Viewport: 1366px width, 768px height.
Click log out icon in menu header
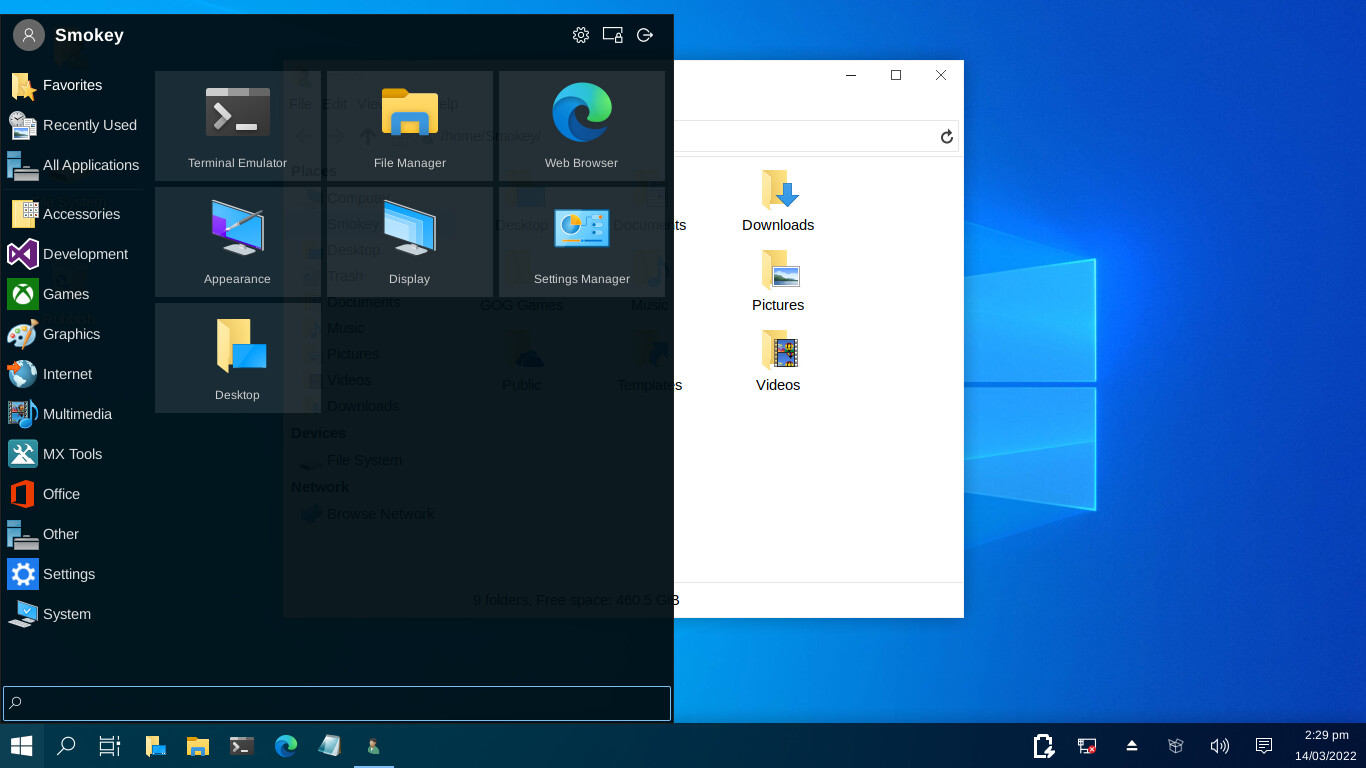pyautogui.click(x=645, y=35)
